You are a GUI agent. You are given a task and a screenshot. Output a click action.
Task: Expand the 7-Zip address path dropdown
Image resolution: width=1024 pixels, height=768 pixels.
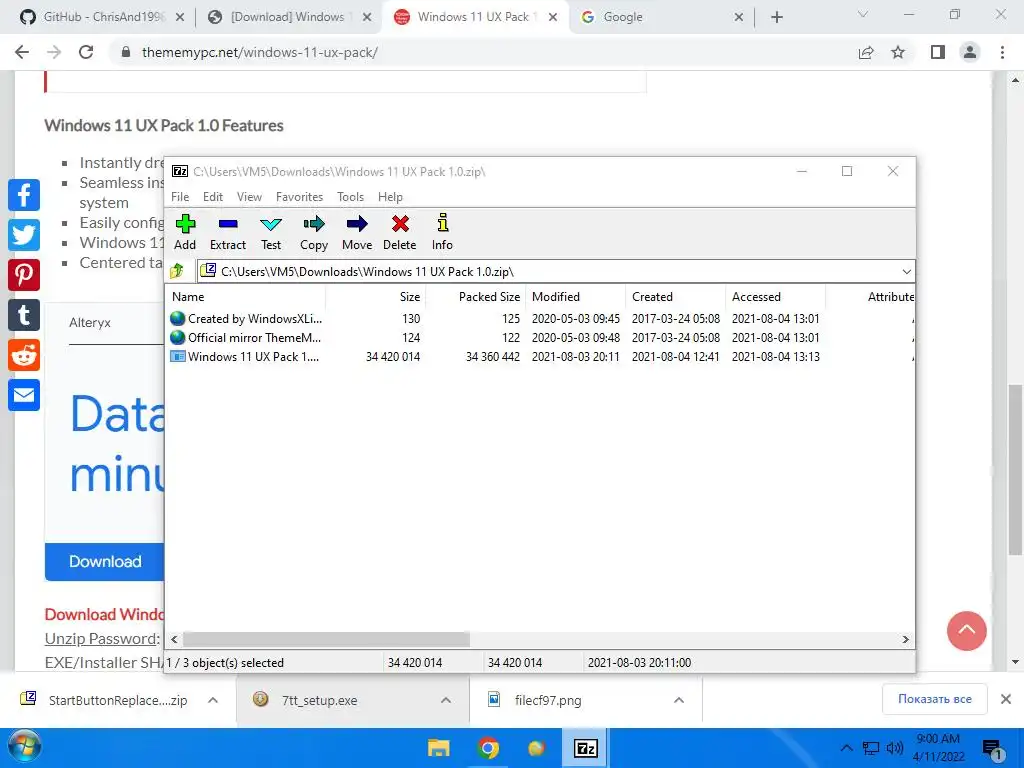point(906,272)
